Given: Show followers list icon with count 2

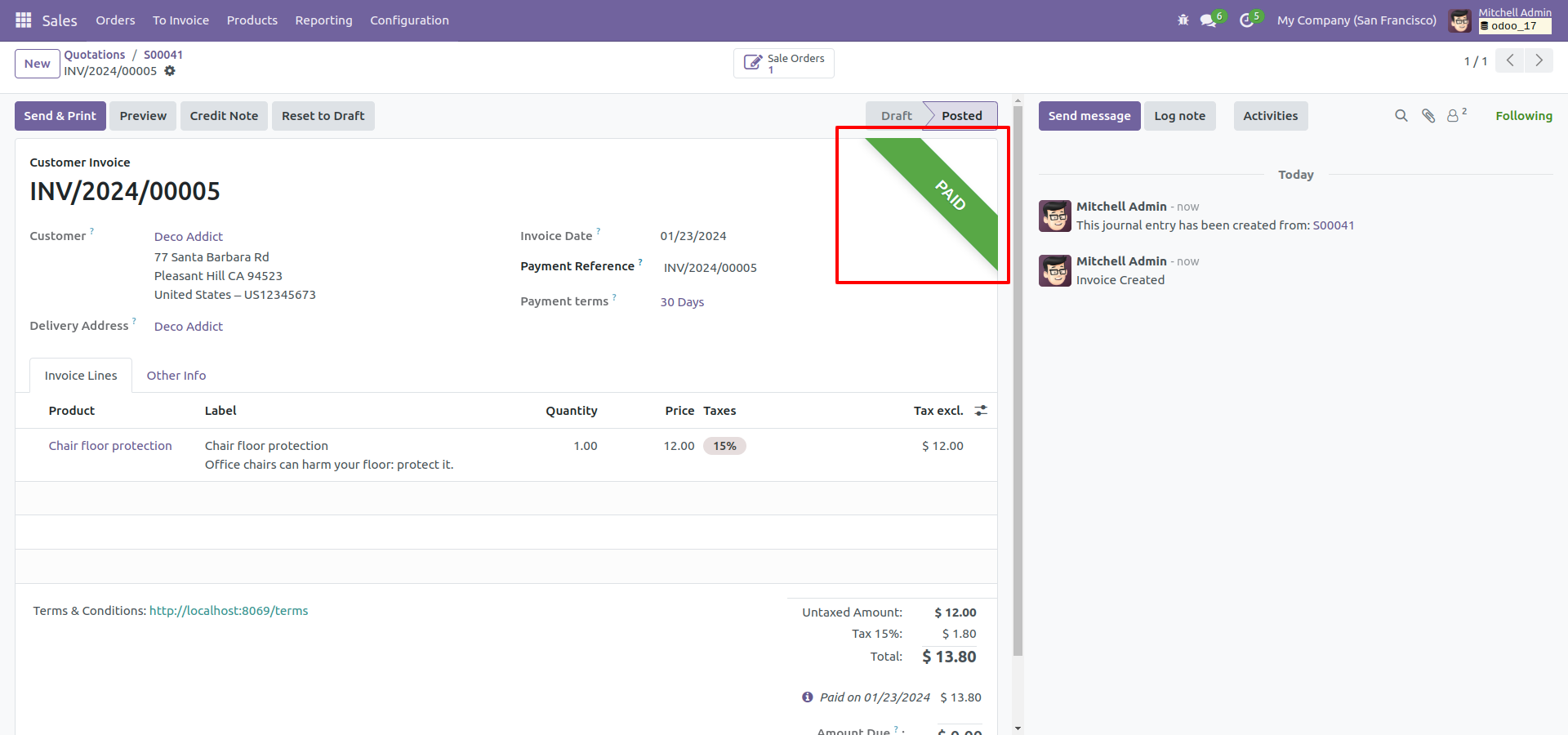Looking at the screenshot, I should coord(1456,115).
